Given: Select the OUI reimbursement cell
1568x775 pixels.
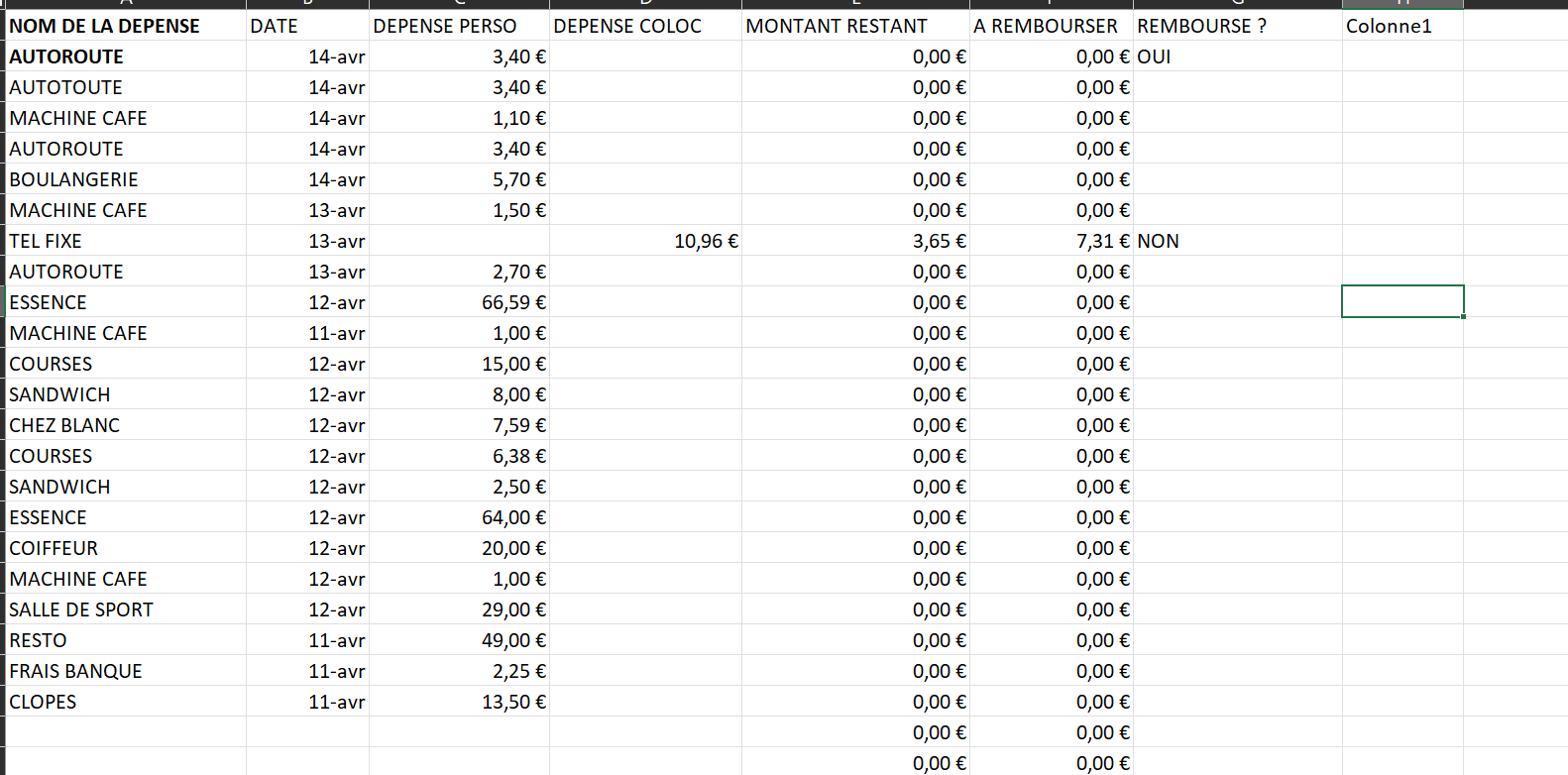Looking at the screenshot, I should pos(1238,56).
